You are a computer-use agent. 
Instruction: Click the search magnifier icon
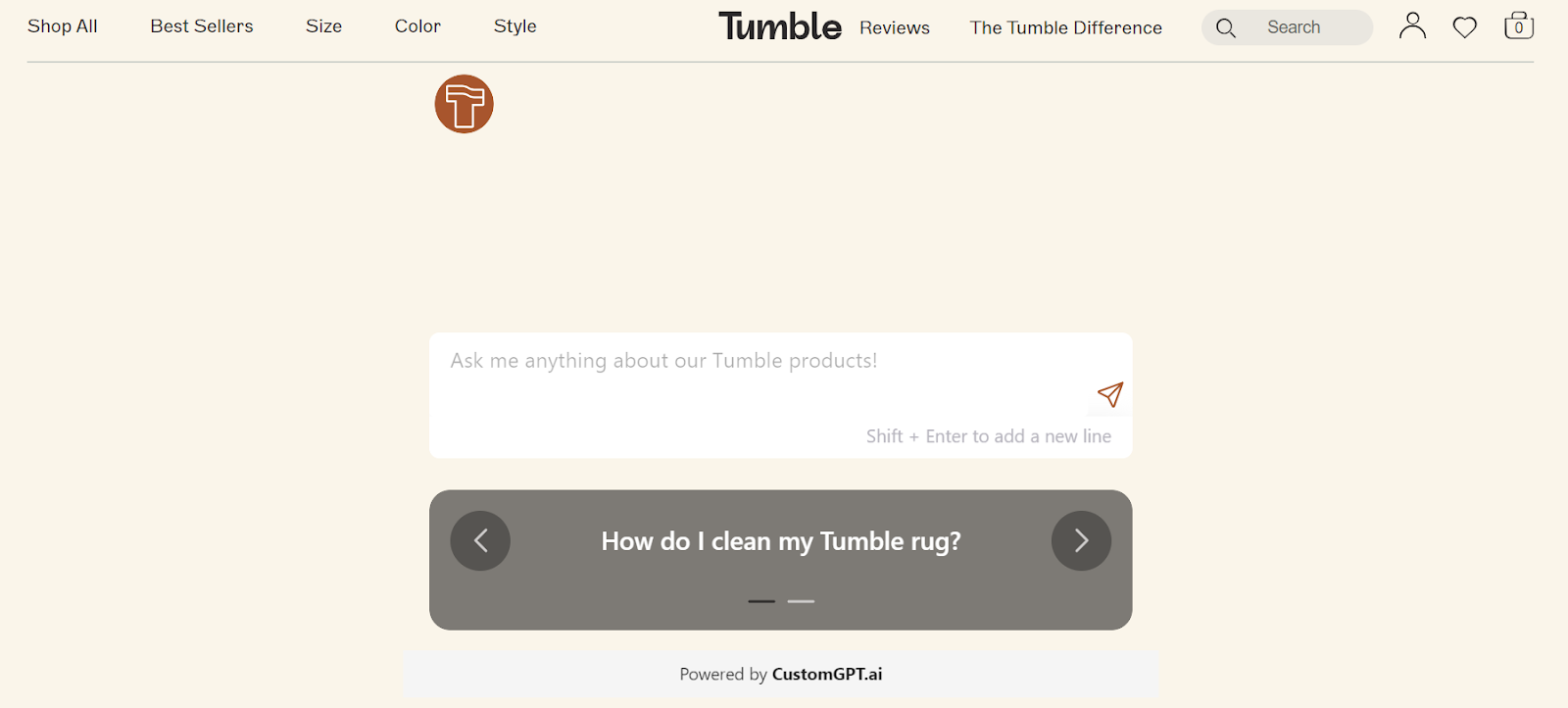click(x=1226, y=28)
